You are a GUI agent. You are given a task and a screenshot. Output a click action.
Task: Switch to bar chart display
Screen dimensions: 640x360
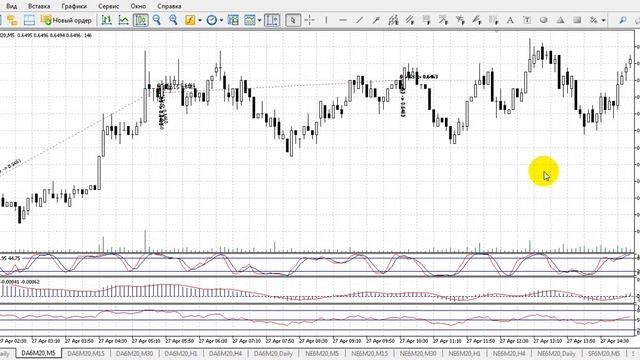point(107,20)
